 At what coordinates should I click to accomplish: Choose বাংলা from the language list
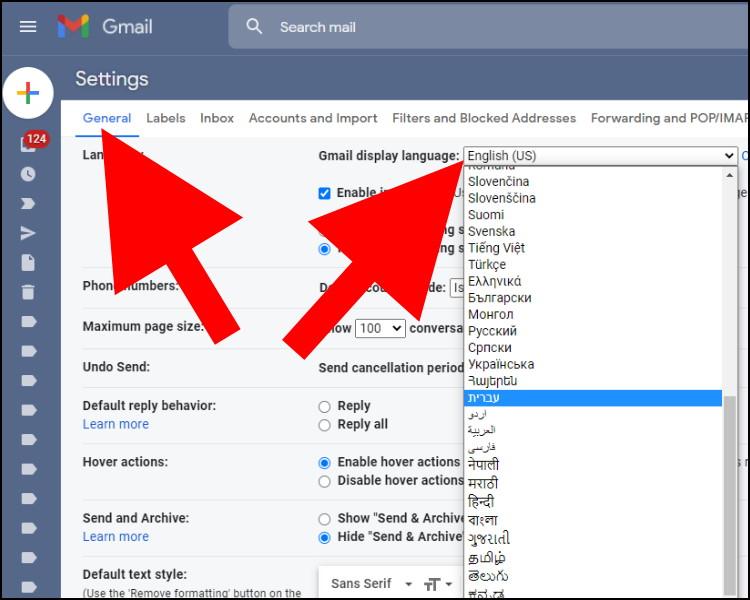[x=593, y=520]
